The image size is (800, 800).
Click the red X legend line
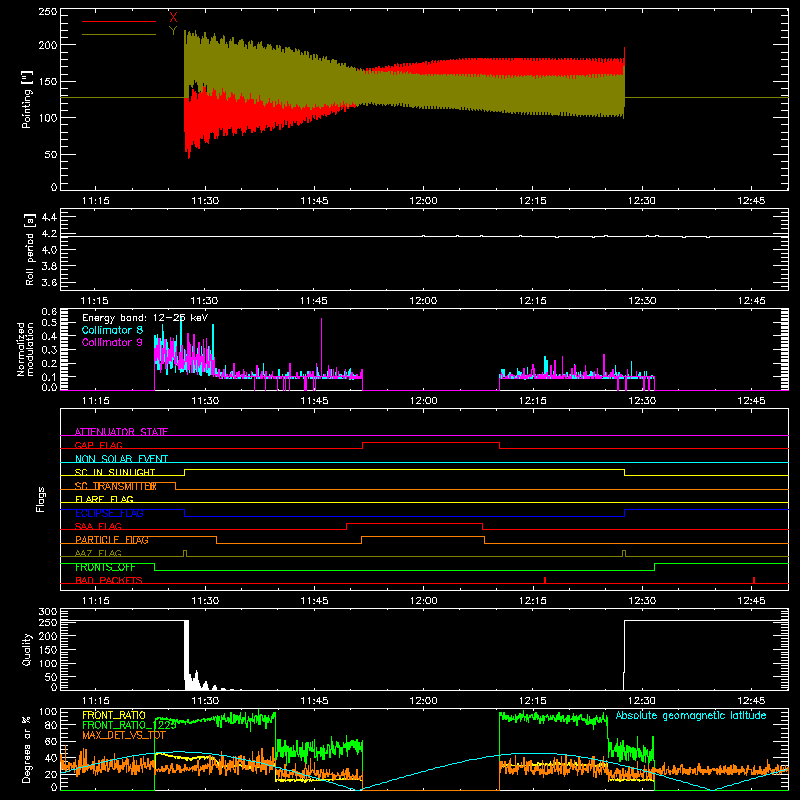tap(119, 21)
